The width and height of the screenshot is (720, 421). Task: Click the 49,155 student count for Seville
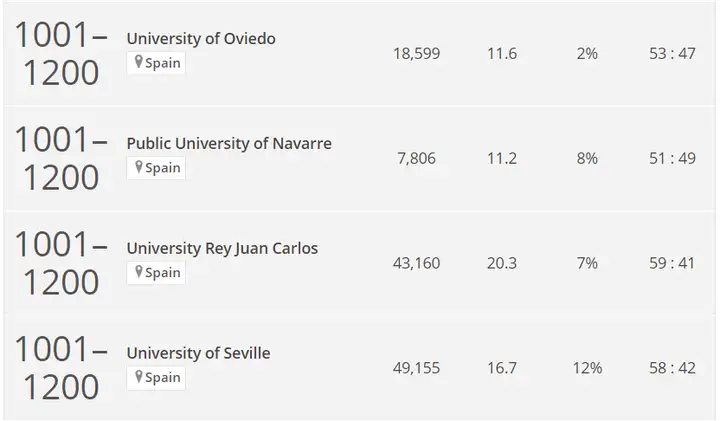click(x=416, y=368)
